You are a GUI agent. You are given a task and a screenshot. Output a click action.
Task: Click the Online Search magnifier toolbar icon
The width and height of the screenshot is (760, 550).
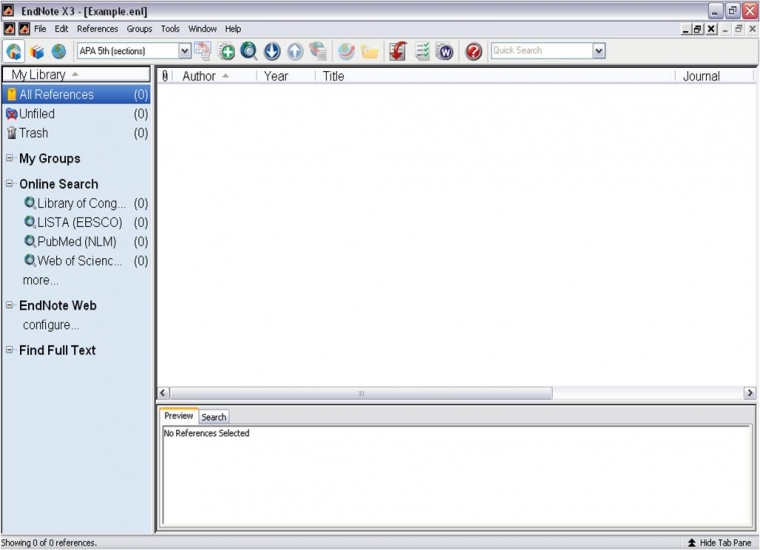249,51
